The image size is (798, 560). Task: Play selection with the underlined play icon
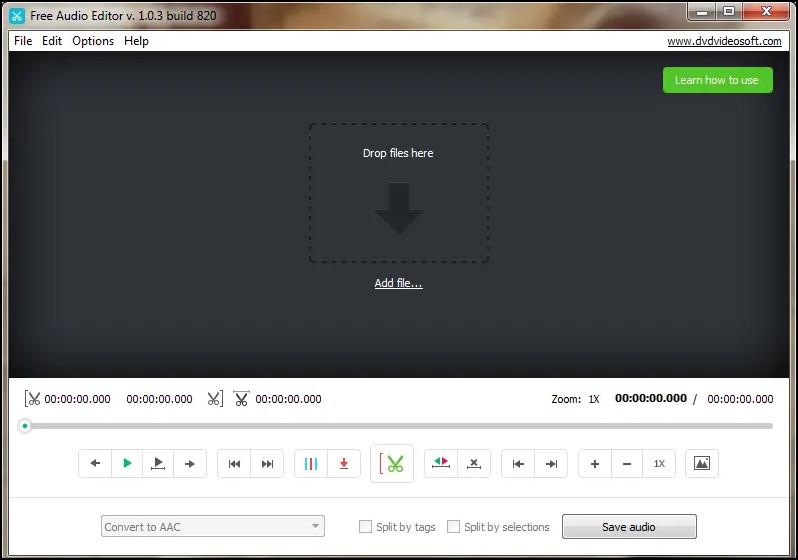[x=158, y=463]
